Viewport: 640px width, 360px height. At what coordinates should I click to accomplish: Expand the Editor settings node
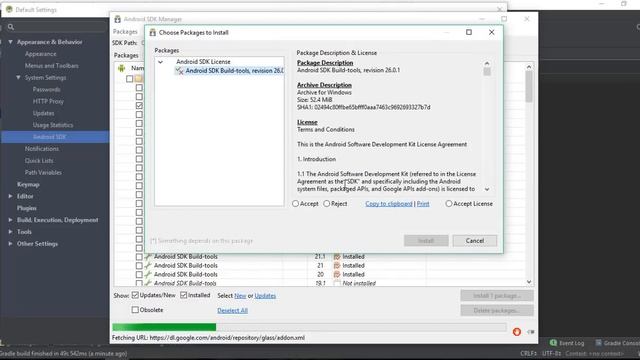point(10,196)
